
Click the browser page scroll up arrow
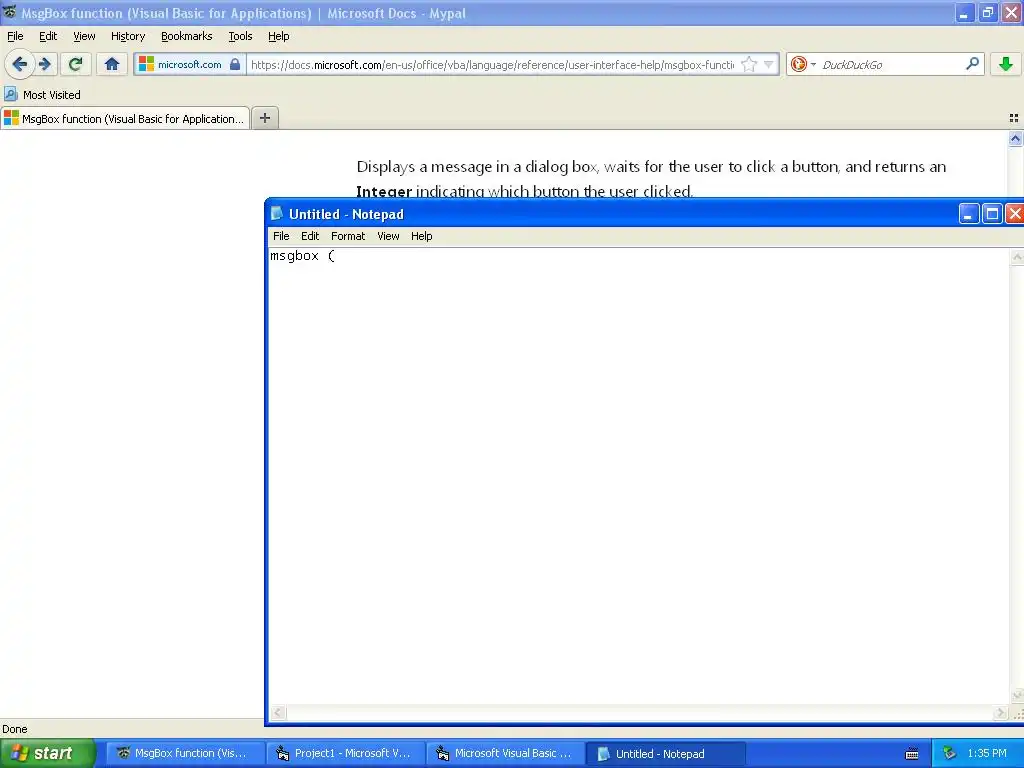[x=1016, y=138]
